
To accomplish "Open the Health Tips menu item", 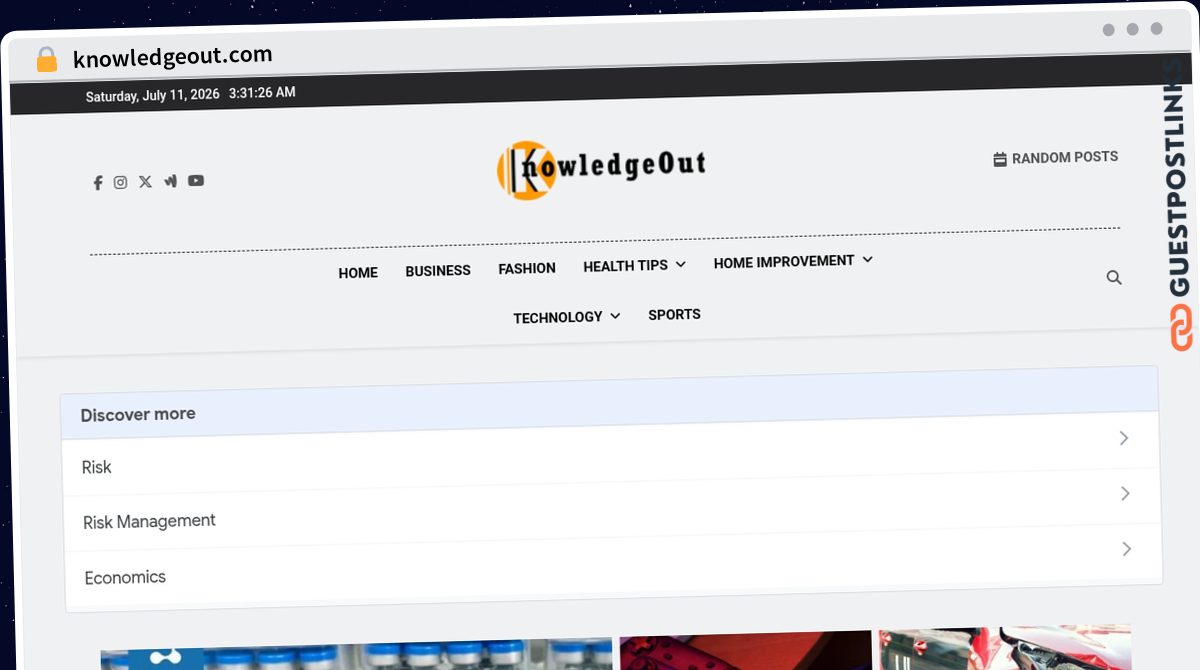I will (x=625, y=266).
